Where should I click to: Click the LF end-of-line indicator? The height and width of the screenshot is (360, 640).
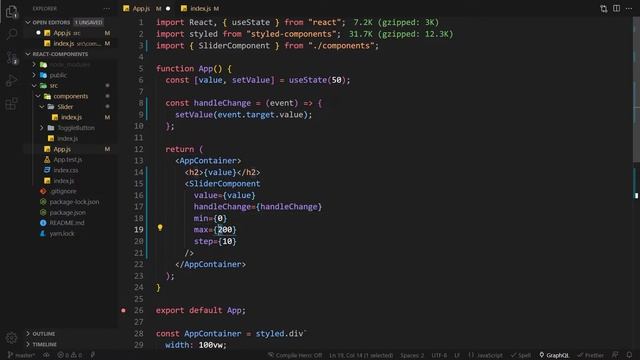click(457, 355)
